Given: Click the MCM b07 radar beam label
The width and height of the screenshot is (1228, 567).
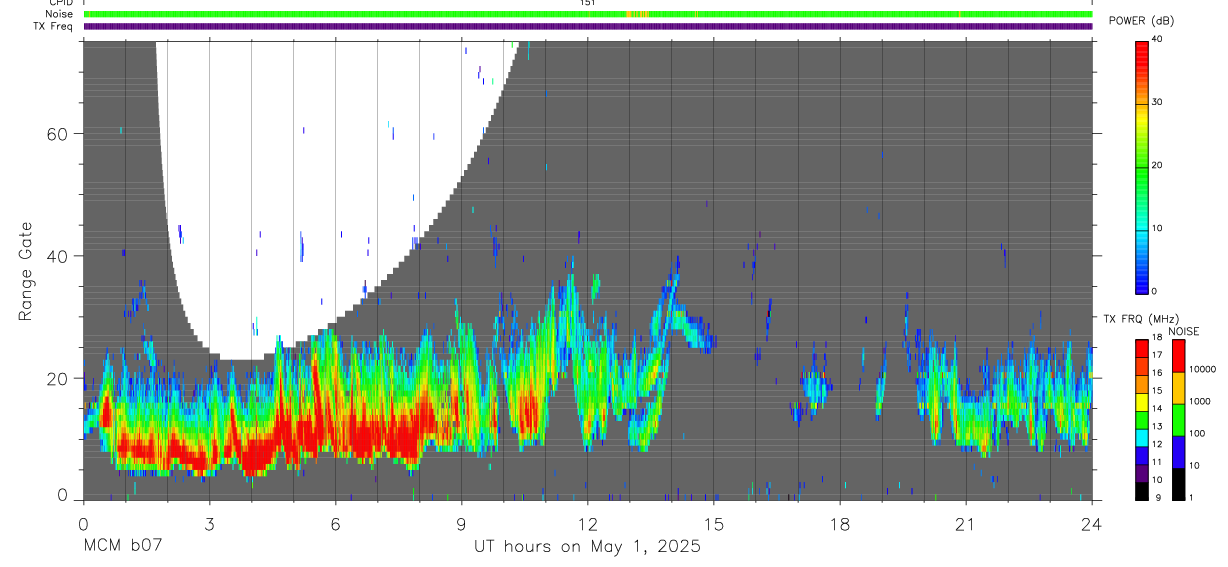Looking at the screenshot, I should coord(122,546).
